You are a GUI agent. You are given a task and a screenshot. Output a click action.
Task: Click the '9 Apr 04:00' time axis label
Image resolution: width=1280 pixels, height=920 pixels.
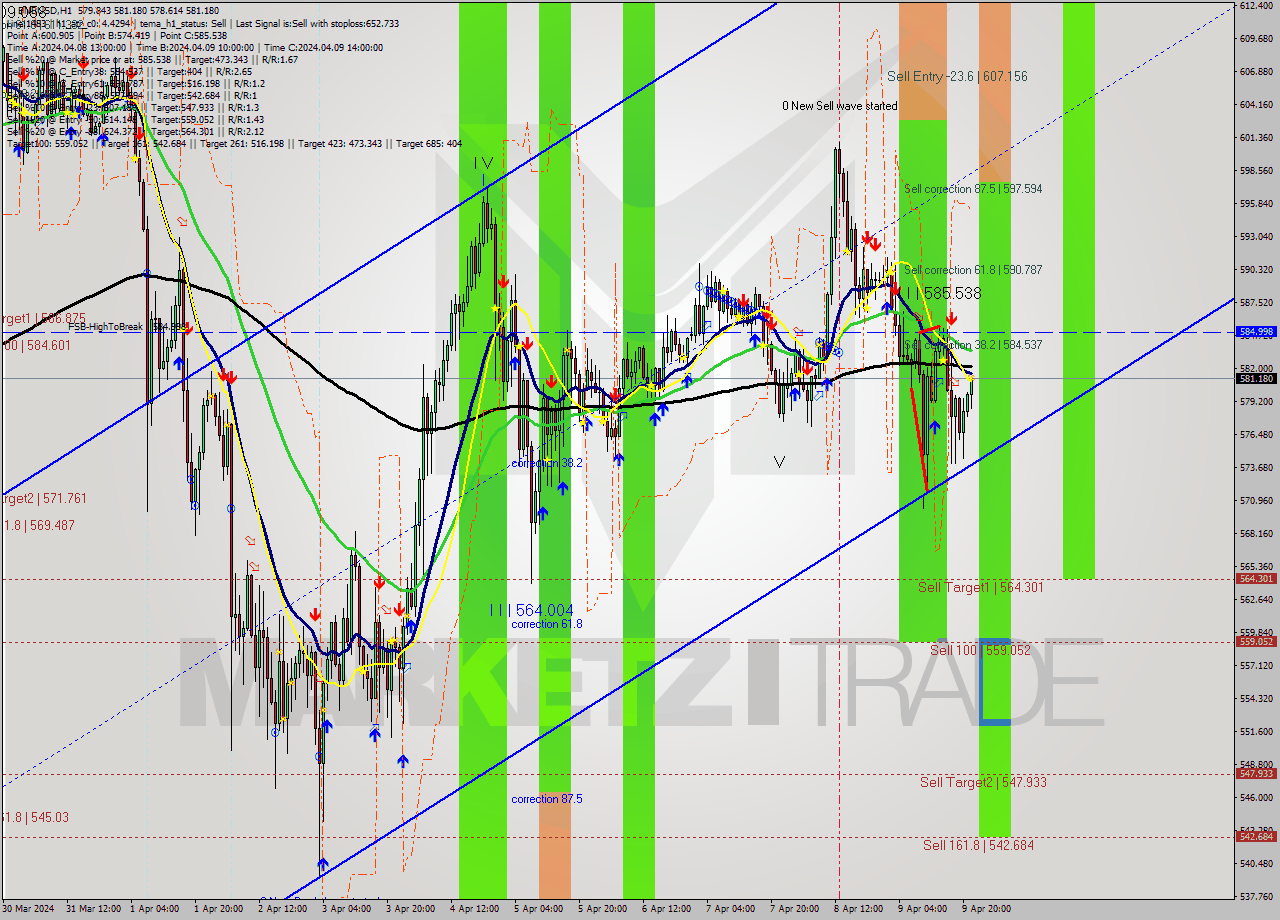(923, 909)
